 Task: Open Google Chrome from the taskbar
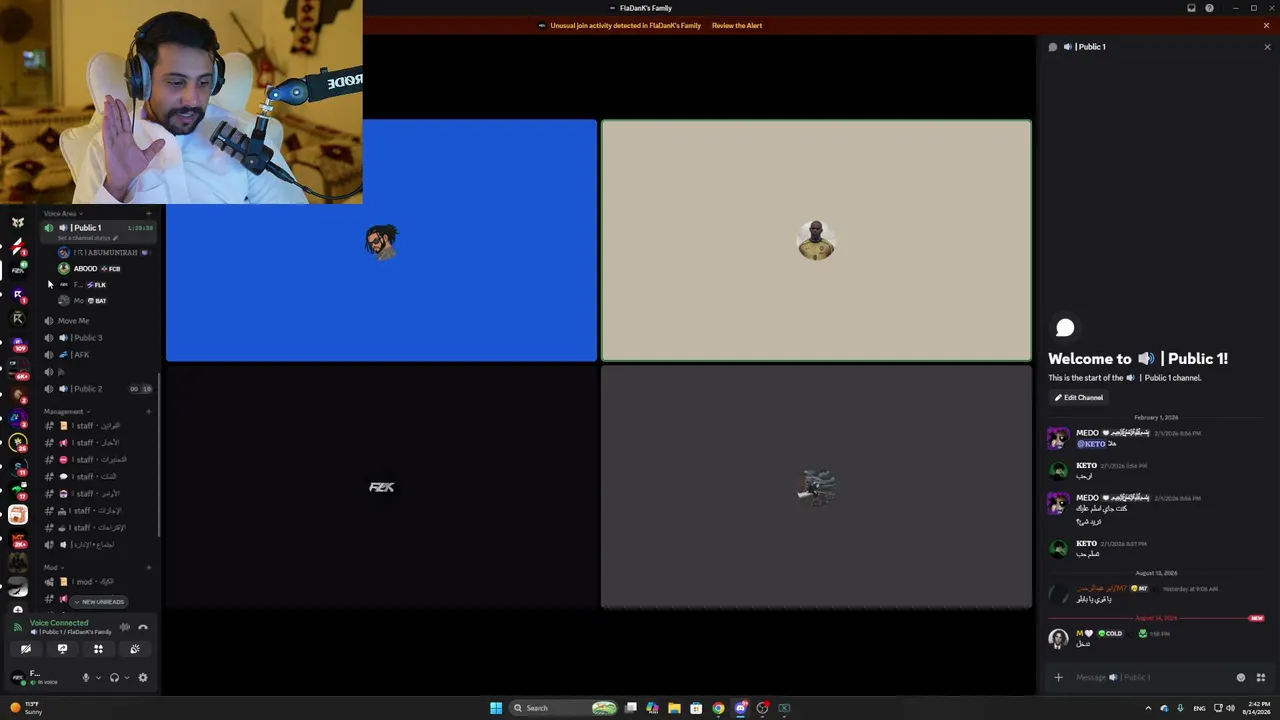(718, 708)
